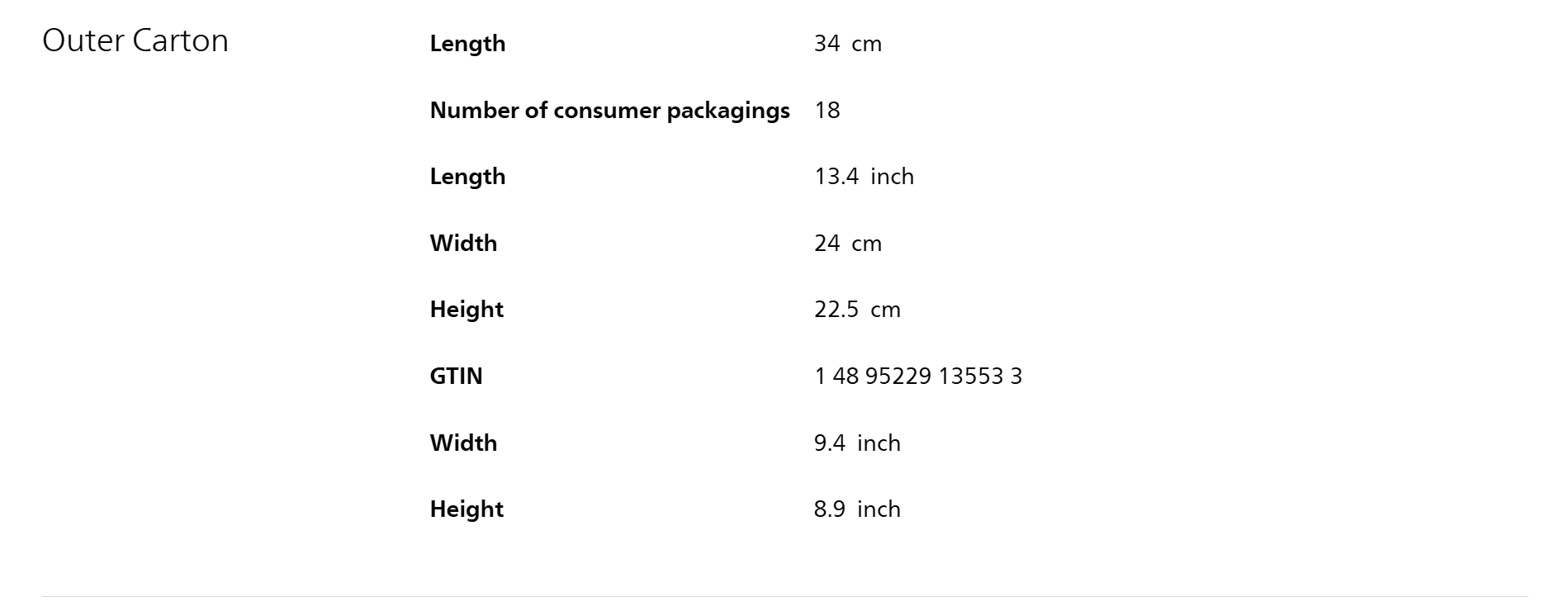1568x611 pixels.
Task: Select the 9.4 inch width value
Action: 856,443
